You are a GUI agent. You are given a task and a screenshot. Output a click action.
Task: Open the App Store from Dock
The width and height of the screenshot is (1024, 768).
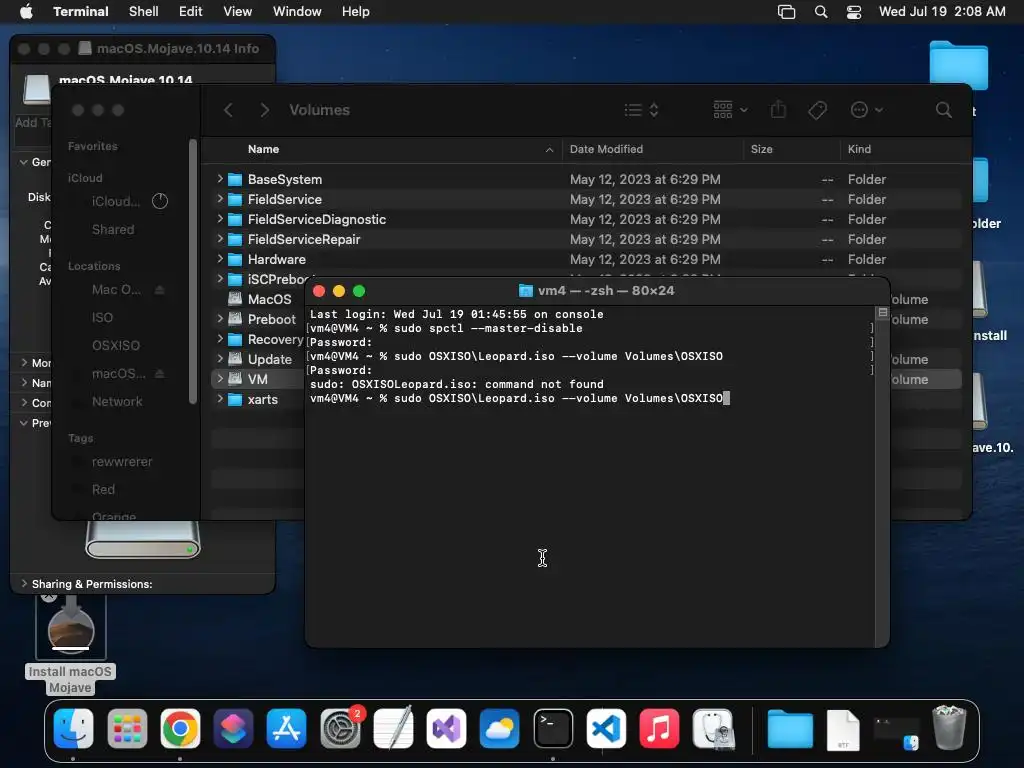[286, 728]
